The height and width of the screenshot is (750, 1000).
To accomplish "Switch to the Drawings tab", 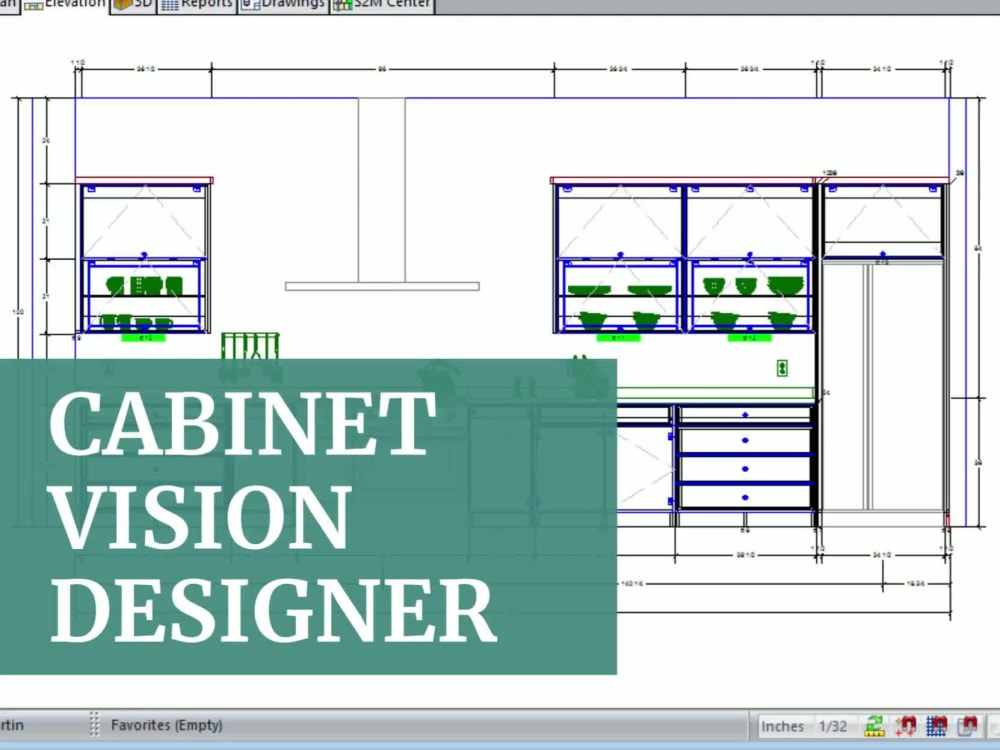I will 283,4.
